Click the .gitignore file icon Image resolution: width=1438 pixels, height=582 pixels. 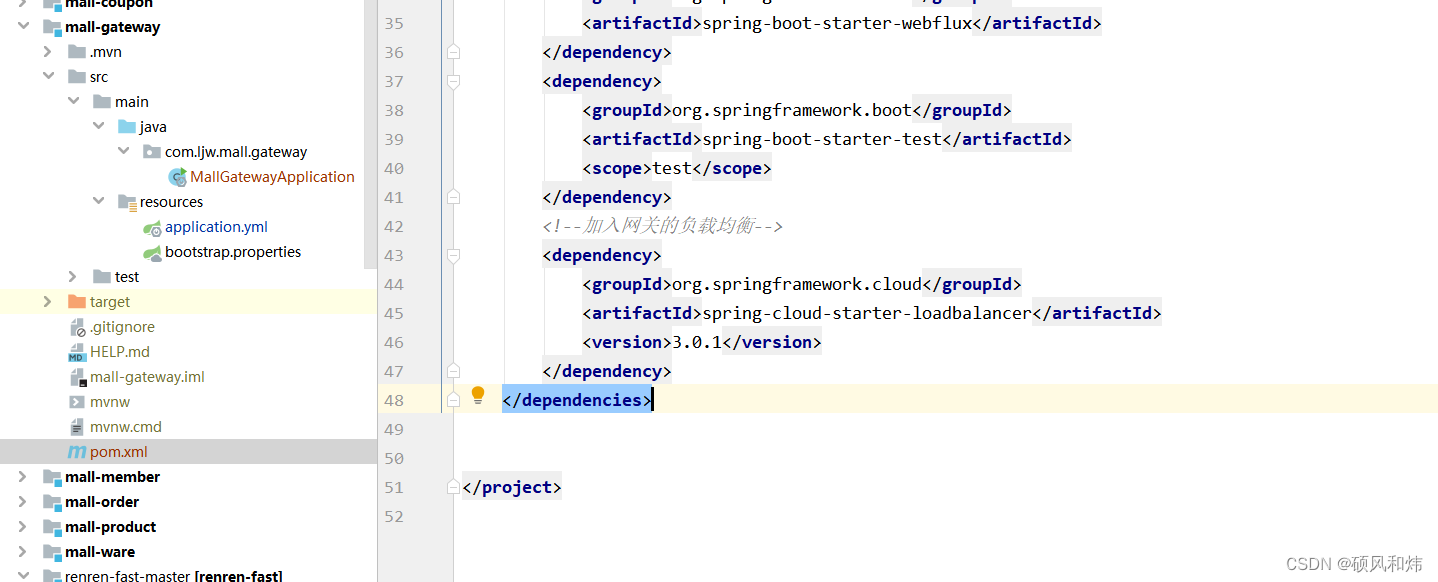click(x=77, y=327)
